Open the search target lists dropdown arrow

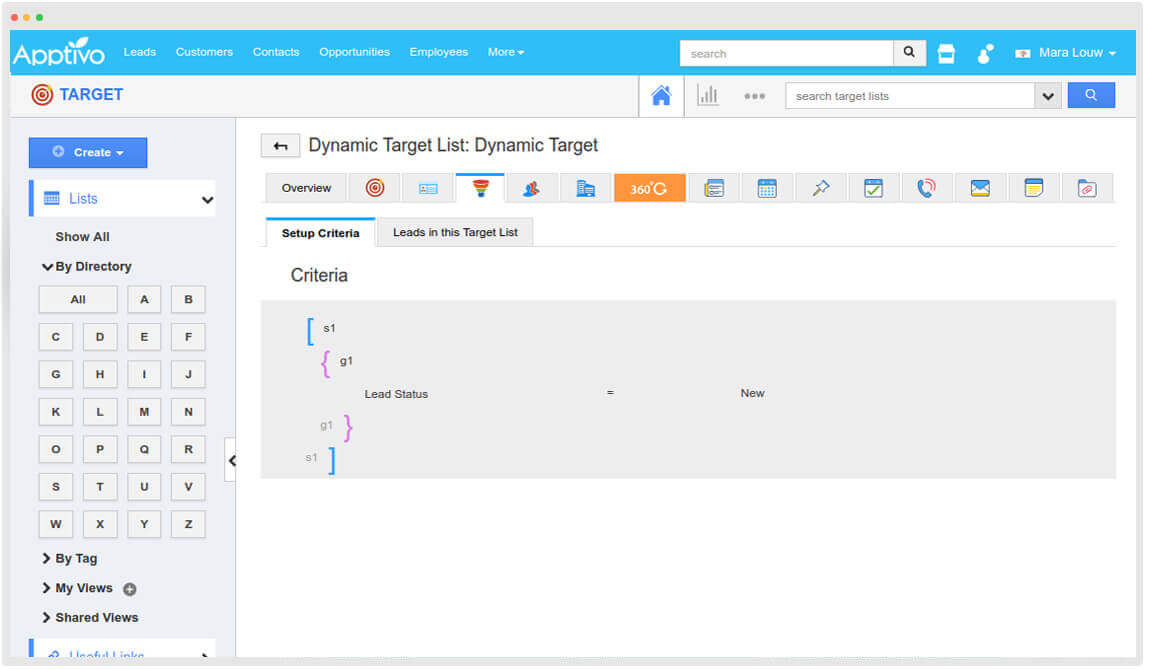pos(1047,96)
